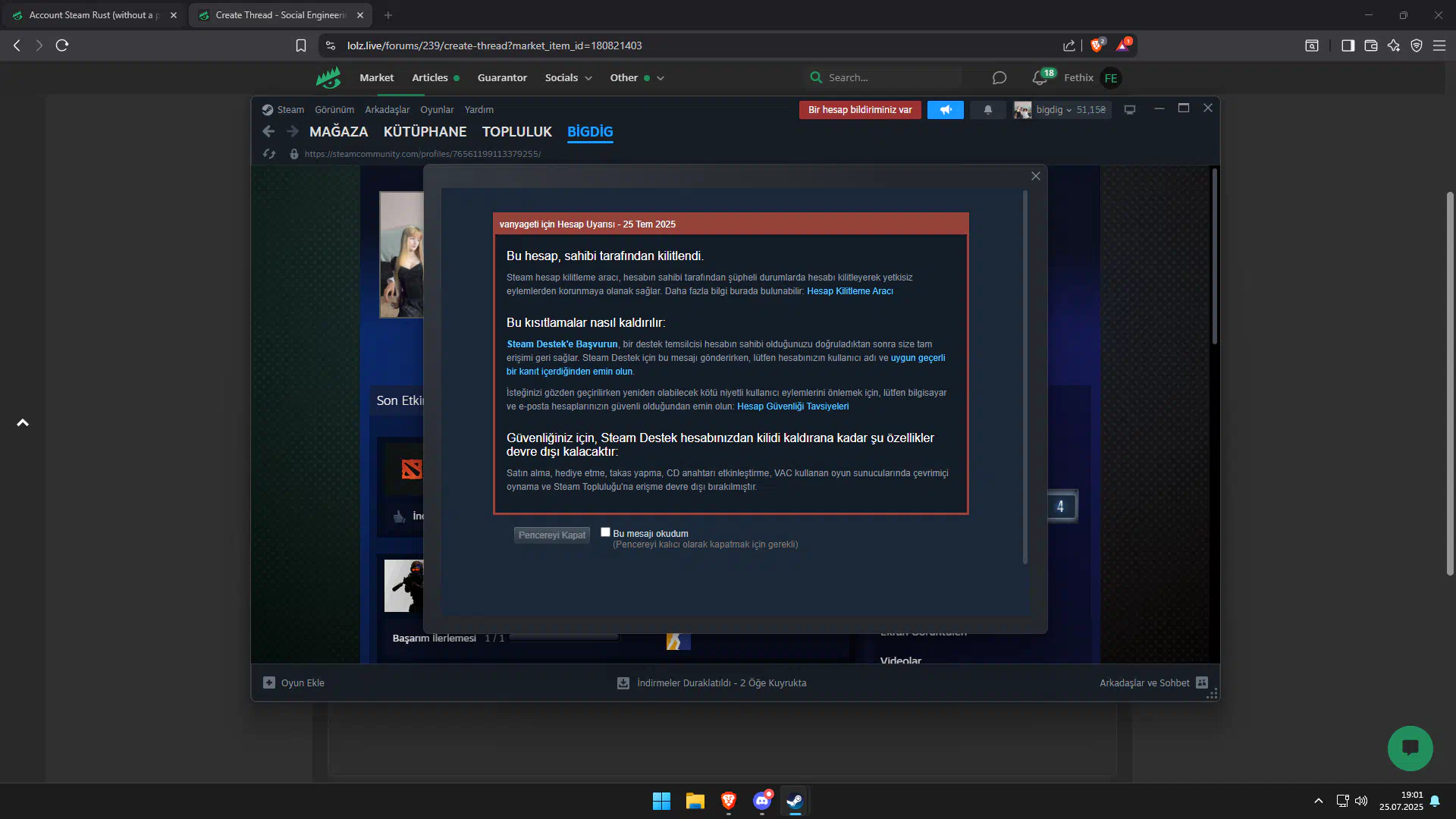
Task: Open the Articles nav item
Action: 430,77
